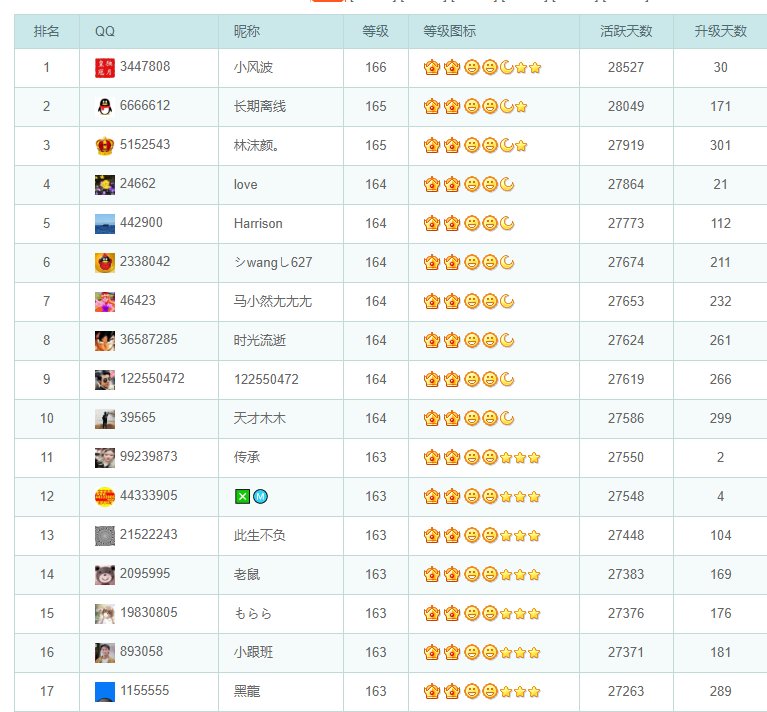
Task: Select nickname 小风波
Action: pos(253,67)
